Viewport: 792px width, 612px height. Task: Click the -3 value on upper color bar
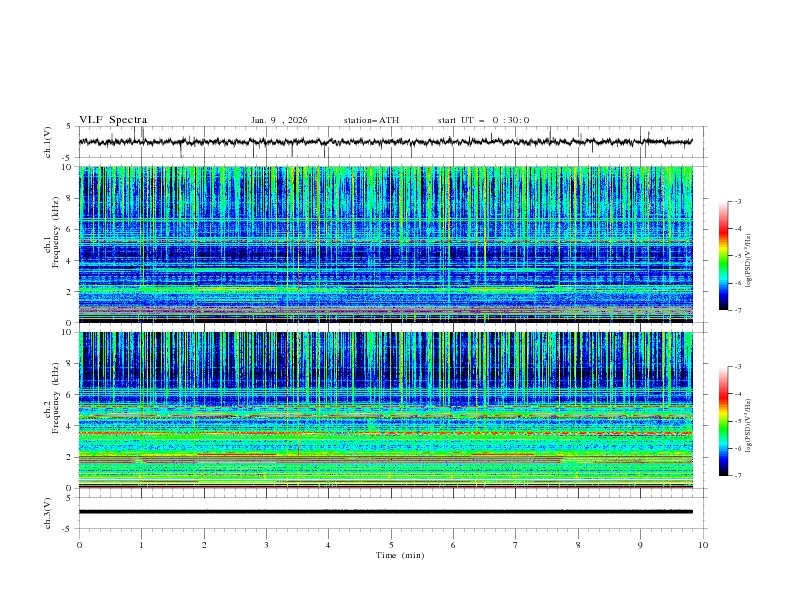coord(737,202)
